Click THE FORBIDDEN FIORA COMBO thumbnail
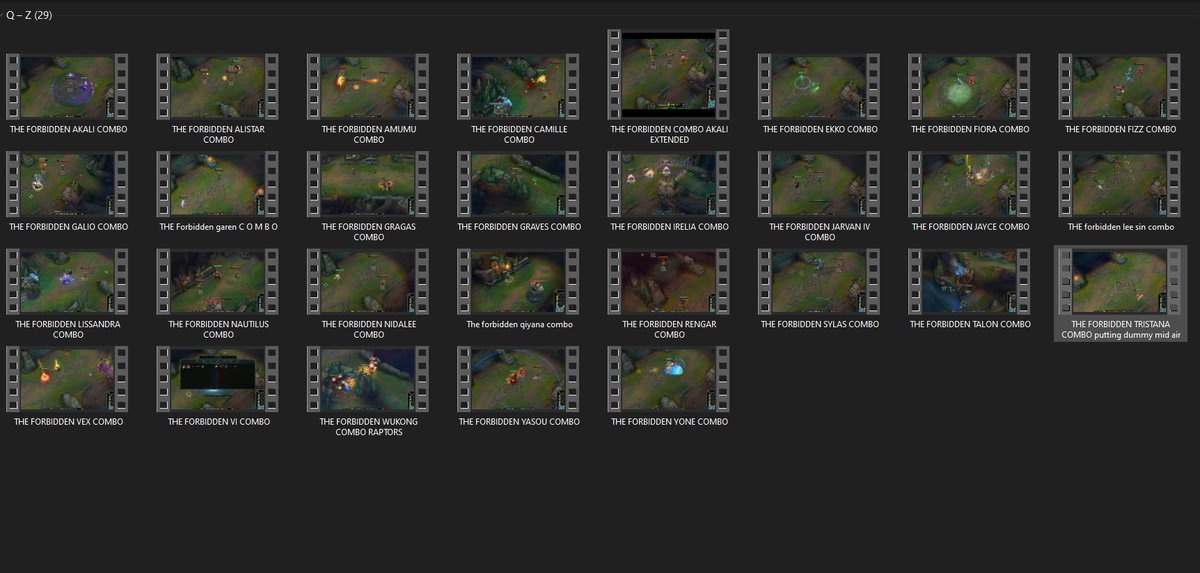Image resolution: width=1200 pixels, height=573 pixels. [x=970, y=87]
